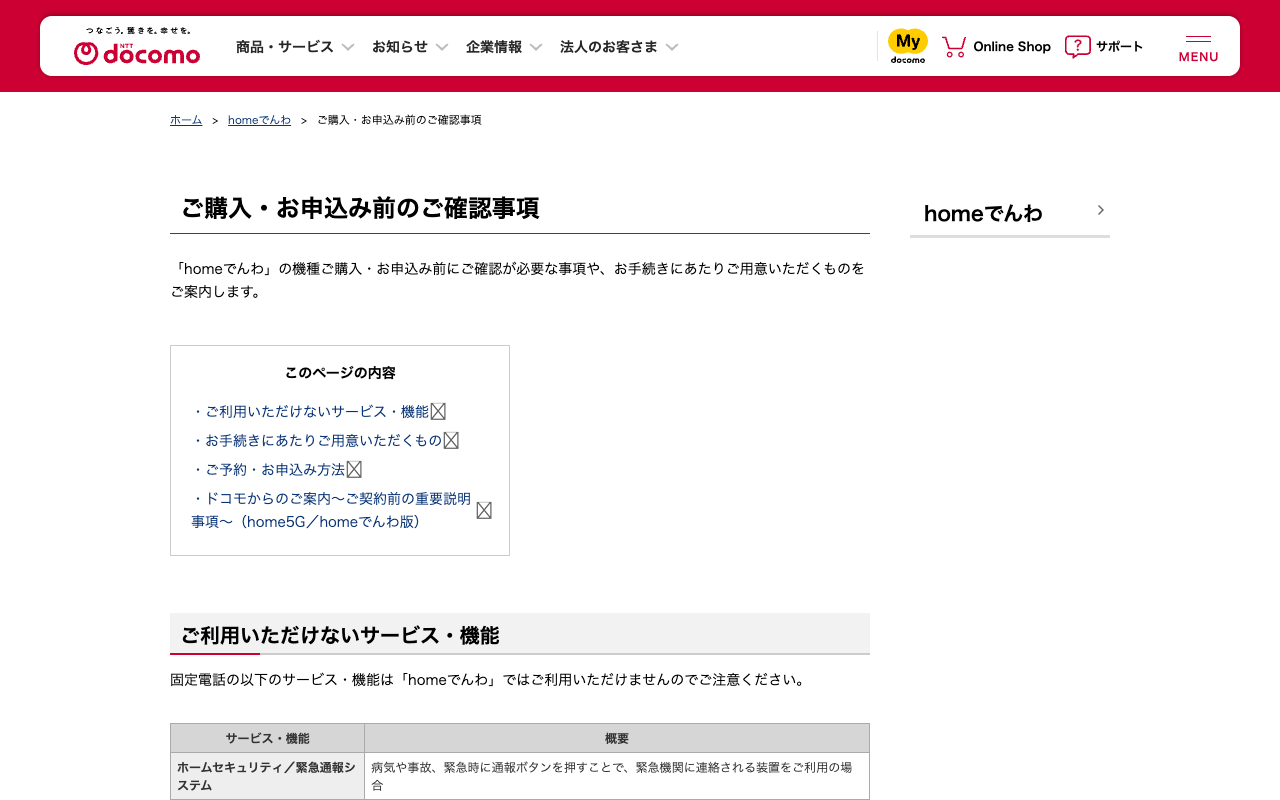Expand the 商品・サービス dropdown chevron
The height and width of the screenshot is (800, 1280).
tap(348, 47)
